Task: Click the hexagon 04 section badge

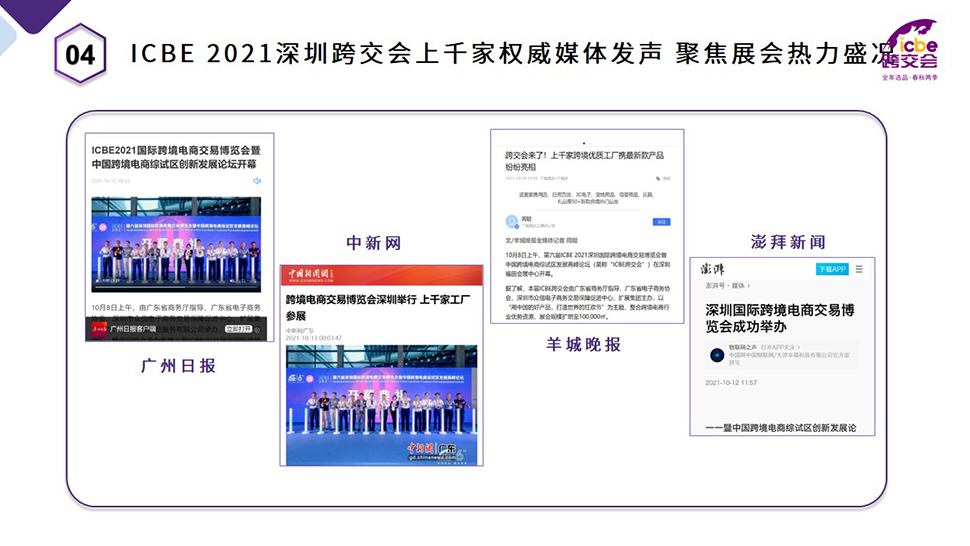Action: click(80, 54)
